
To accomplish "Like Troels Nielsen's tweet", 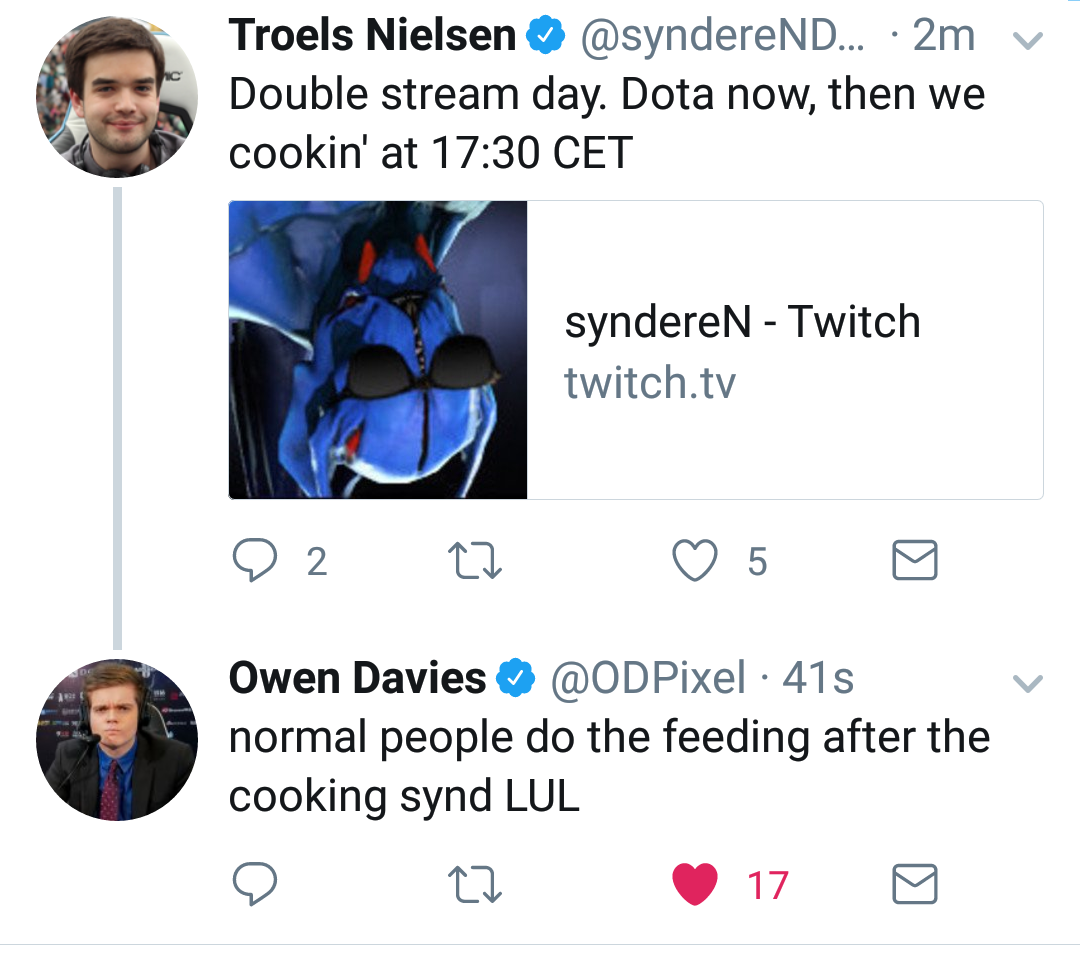I will point(696,561).
